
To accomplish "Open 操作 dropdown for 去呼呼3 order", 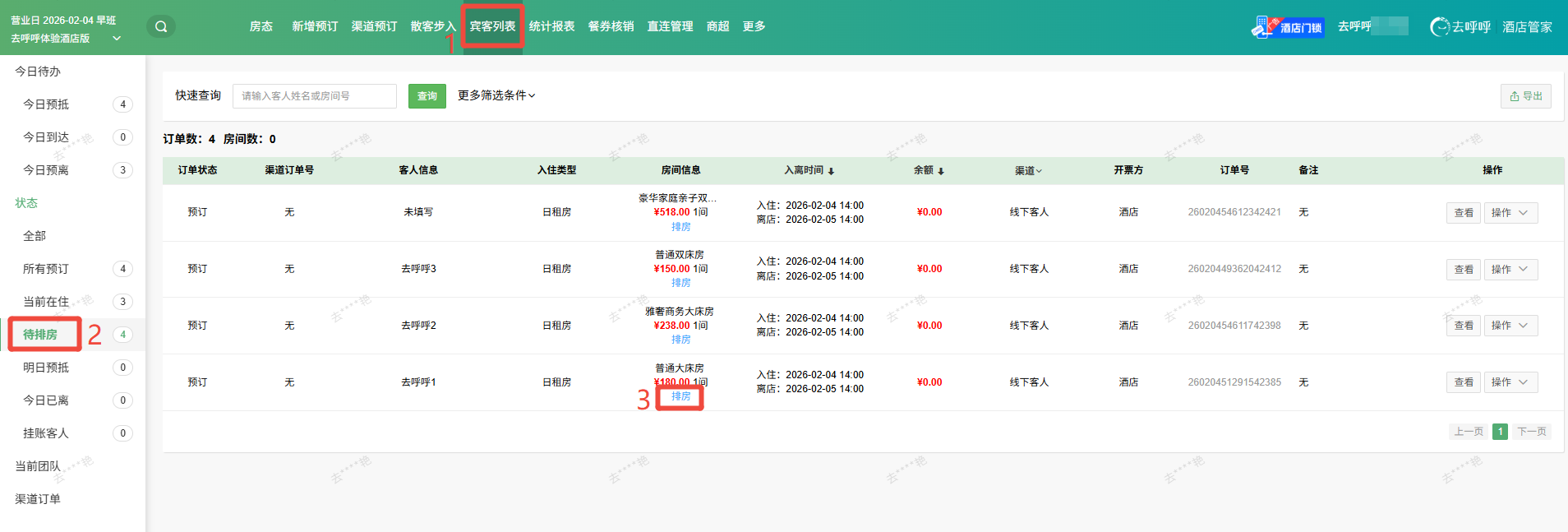I will tap(1510, 269).
